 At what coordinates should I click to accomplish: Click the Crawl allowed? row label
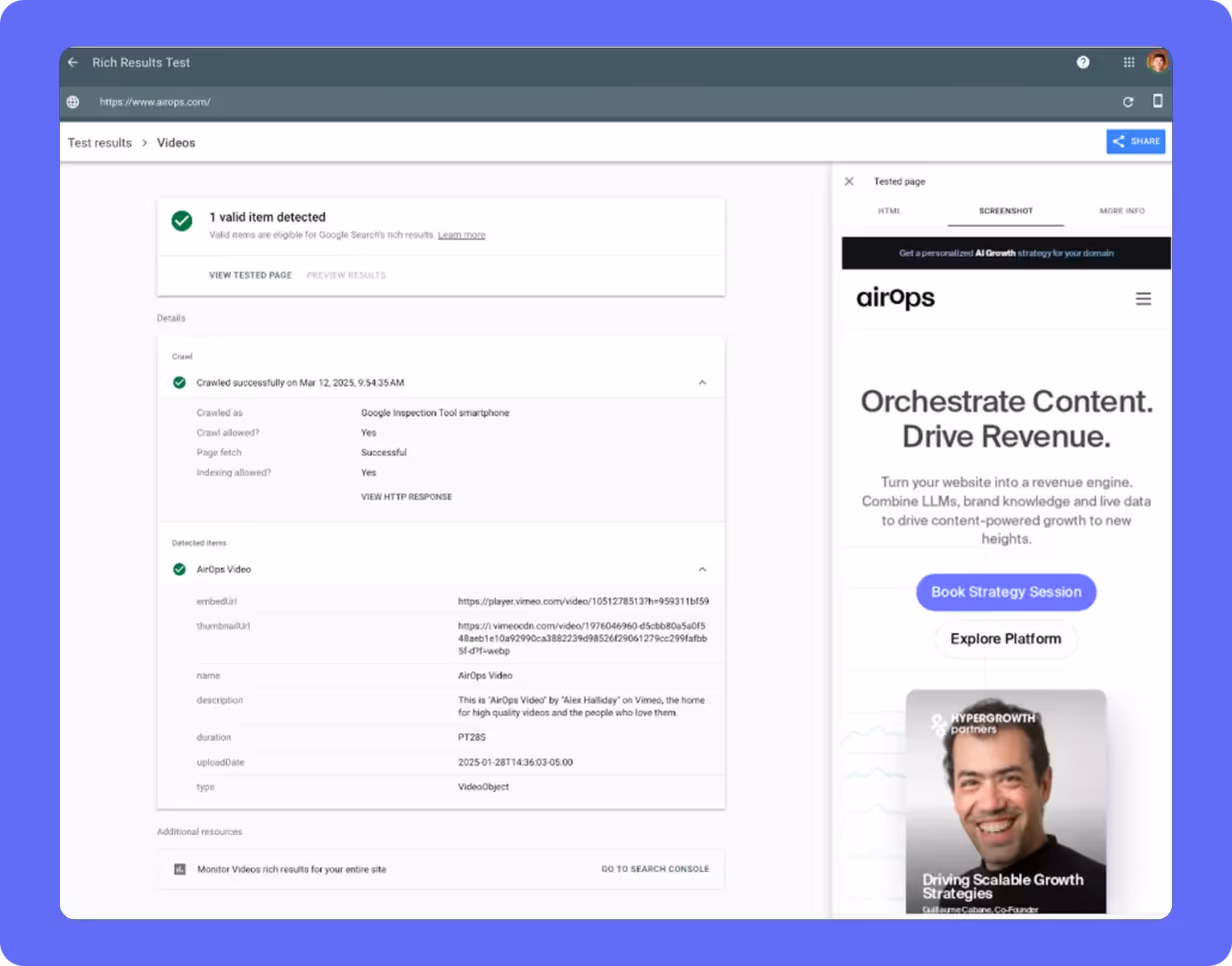click(228, 433)
